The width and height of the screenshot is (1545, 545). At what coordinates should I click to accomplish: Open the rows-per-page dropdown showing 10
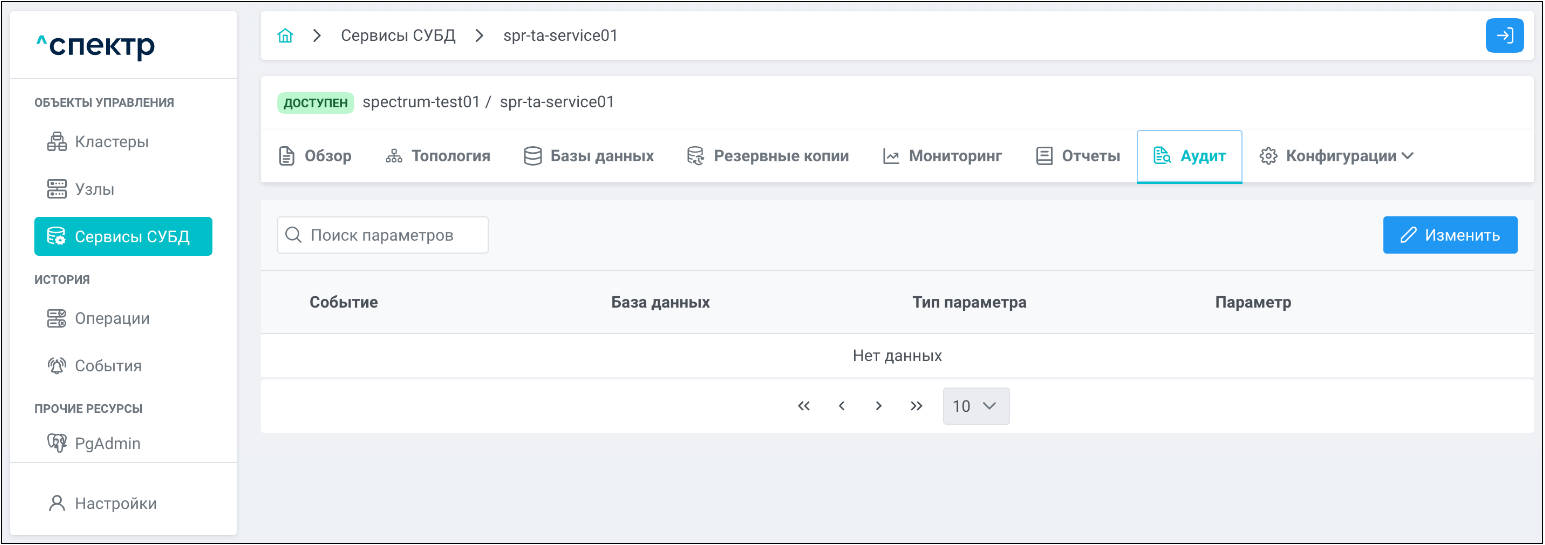[975, 406]
